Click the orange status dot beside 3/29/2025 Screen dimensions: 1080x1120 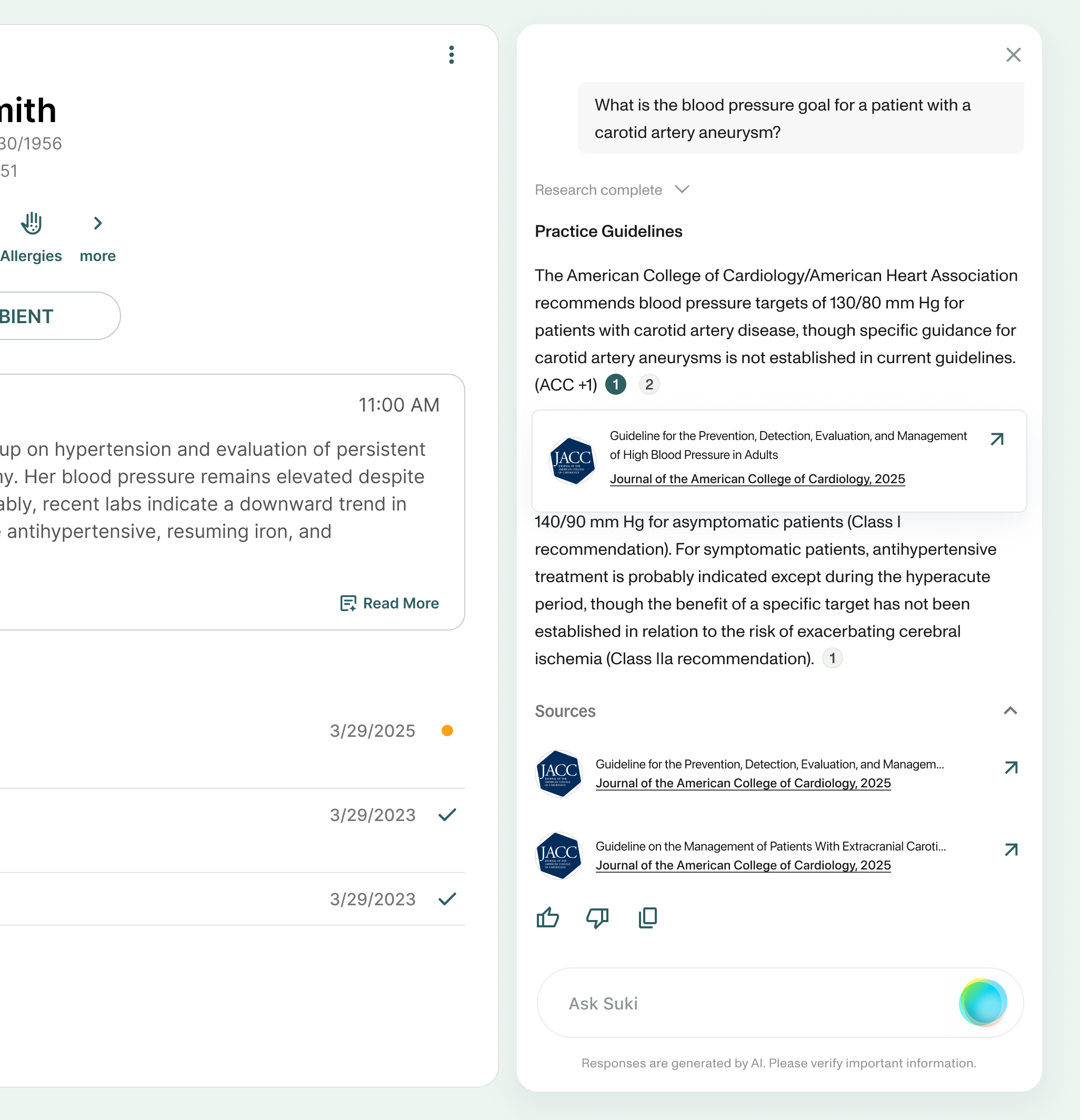tap(447, 731)
